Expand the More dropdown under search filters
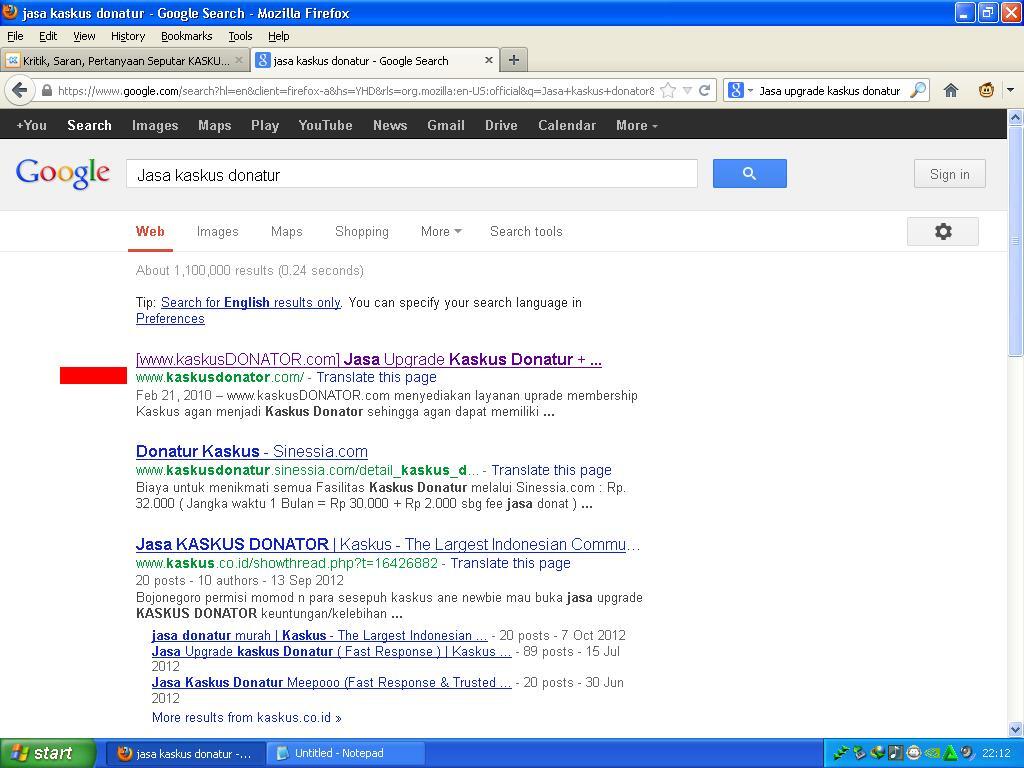Image resolution: width=1024 pixels, height=768 pixels. click(x=440, y=231)
